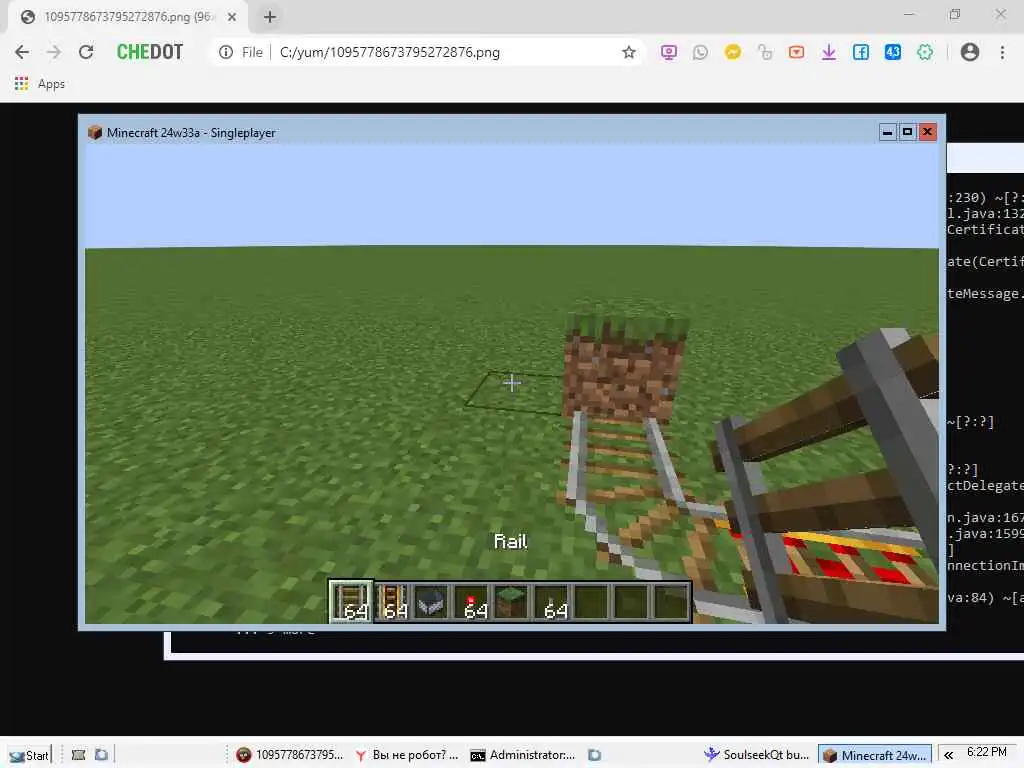Select second hotbar slot with powered rails
Screen dimensions: 1024x768
tap(392, 601)
